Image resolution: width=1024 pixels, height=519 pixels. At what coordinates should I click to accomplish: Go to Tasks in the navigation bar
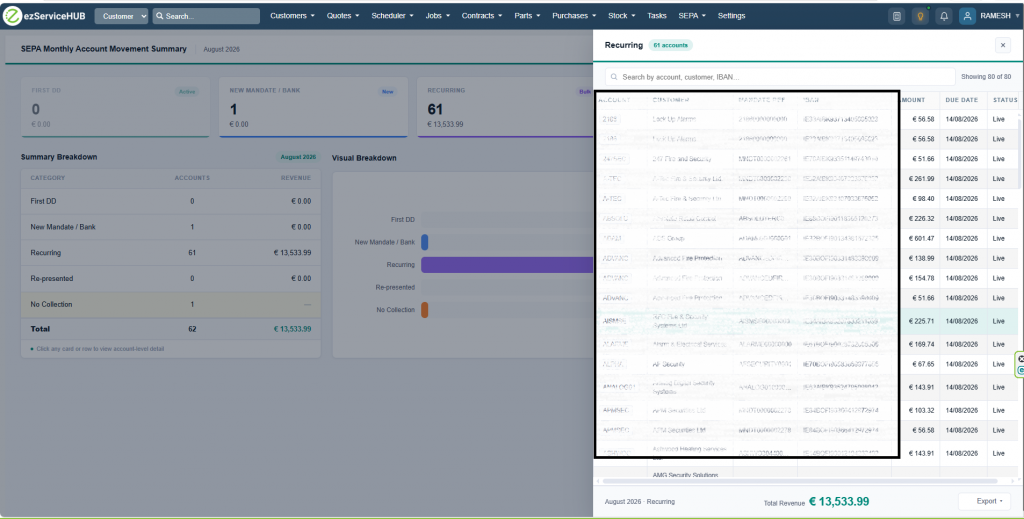click(x=657, y=16)
